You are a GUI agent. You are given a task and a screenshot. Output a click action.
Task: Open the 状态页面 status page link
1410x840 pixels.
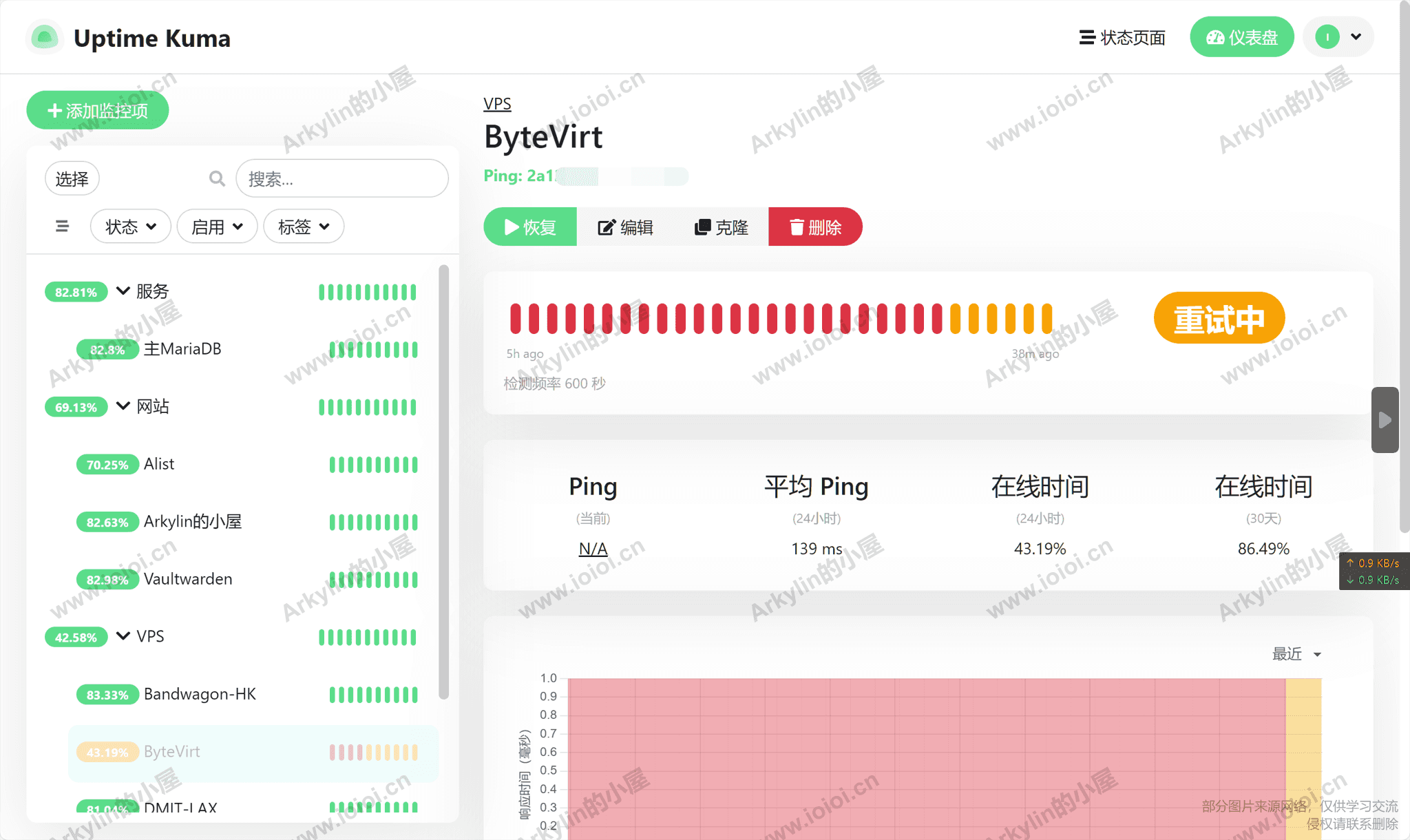coord(1122,37)
